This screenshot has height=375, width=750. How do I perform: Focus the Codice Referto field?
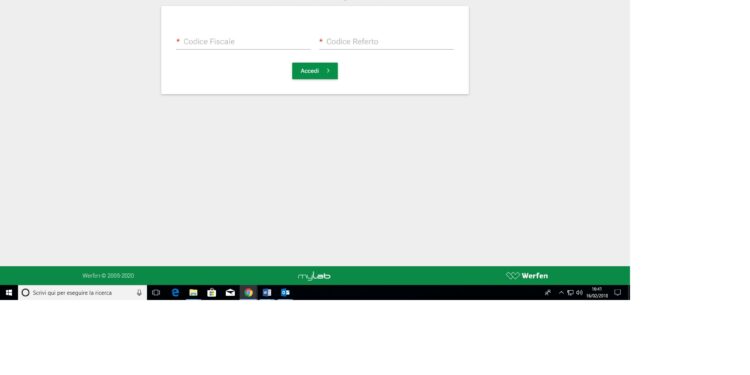386,42
